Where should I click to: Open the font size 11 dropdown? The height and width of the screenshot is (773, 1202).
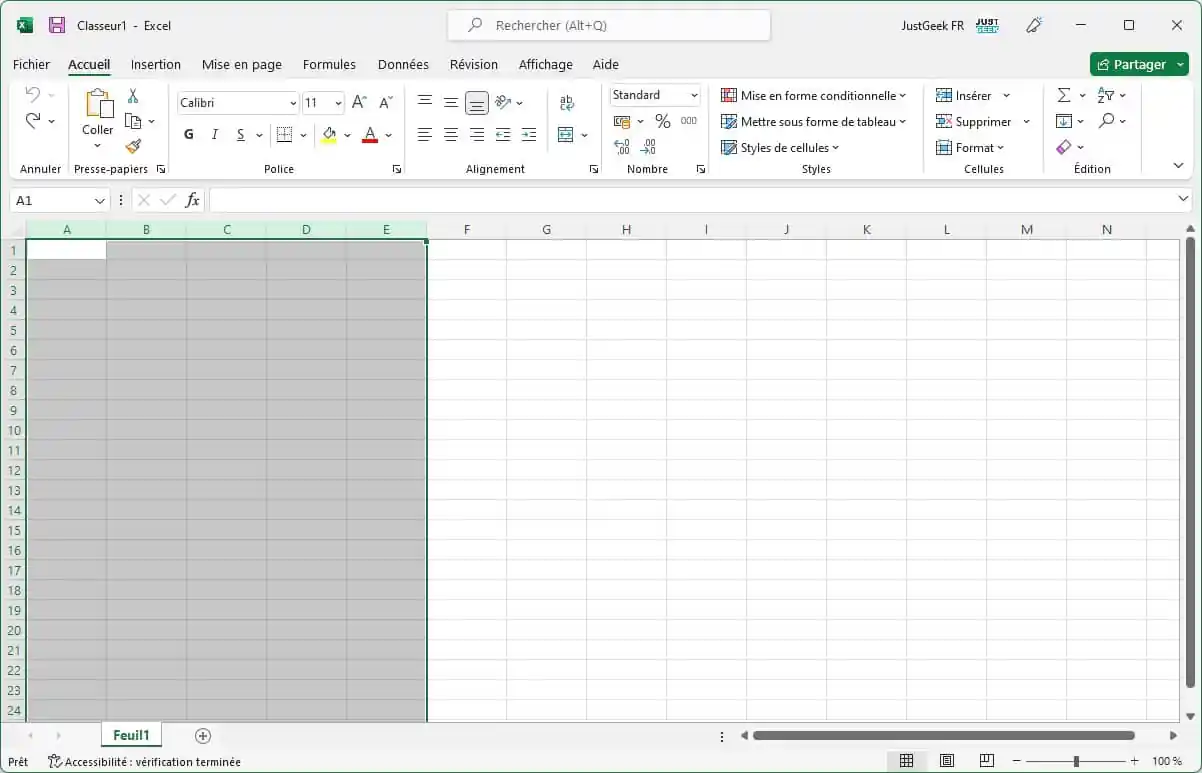click(x=338, y=103)
